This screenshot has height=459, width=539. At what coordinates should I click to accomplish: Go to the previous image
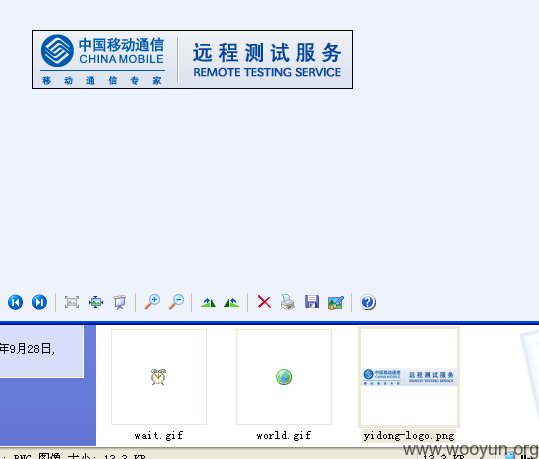(15, 303)
